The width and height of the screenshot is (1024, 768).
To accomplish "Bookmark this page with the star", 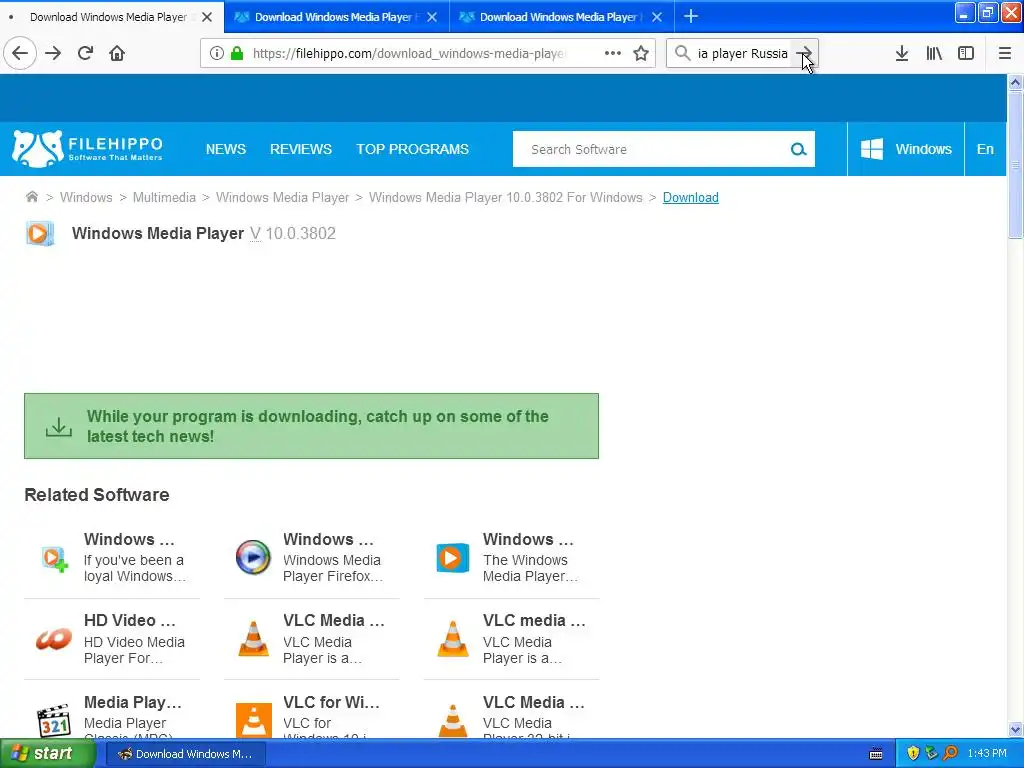I will coord(641,53).
